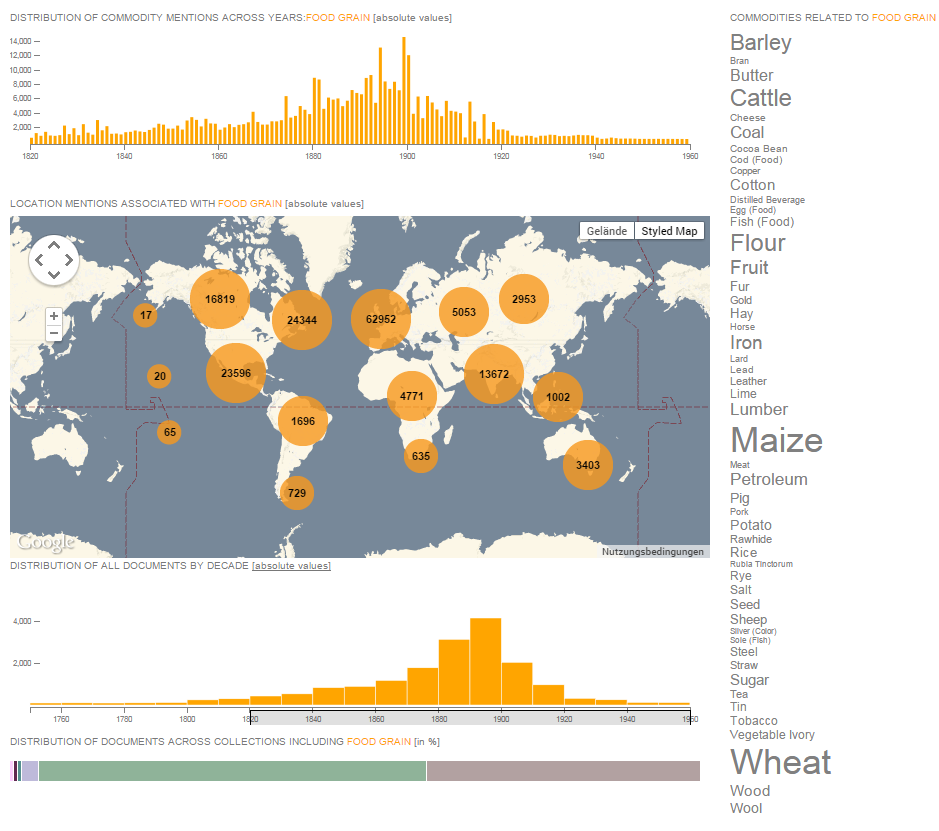Pan the map right with the arrow control
The height and width of the screenshot is (831, 939).
point(69,260)
